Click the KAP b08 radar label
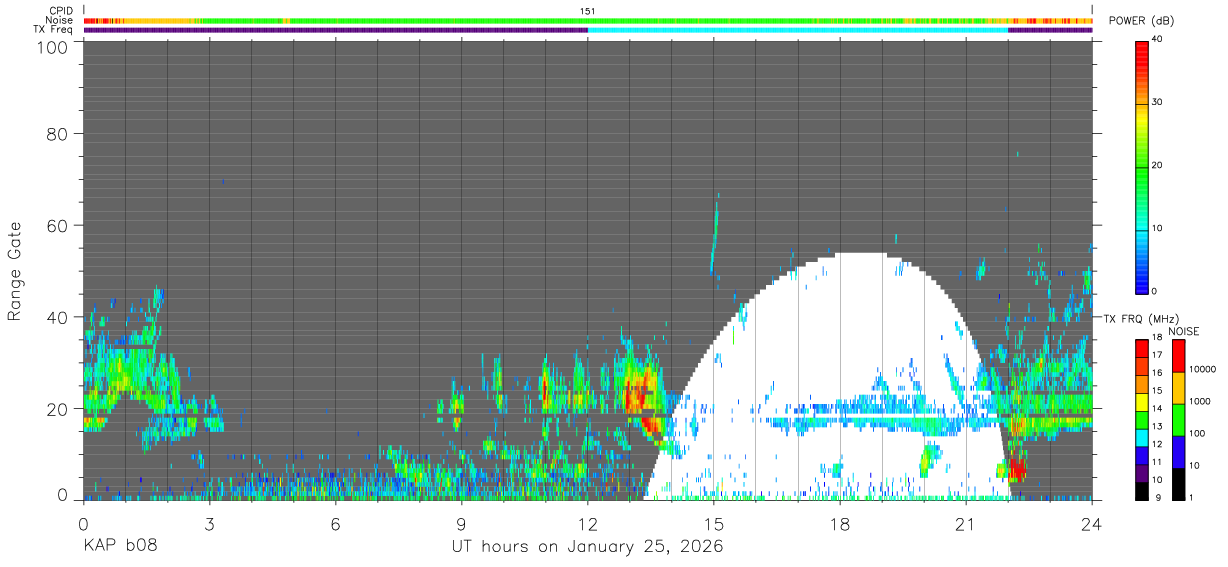Screen dimensions: 1228x567 [x=119, y=546]
